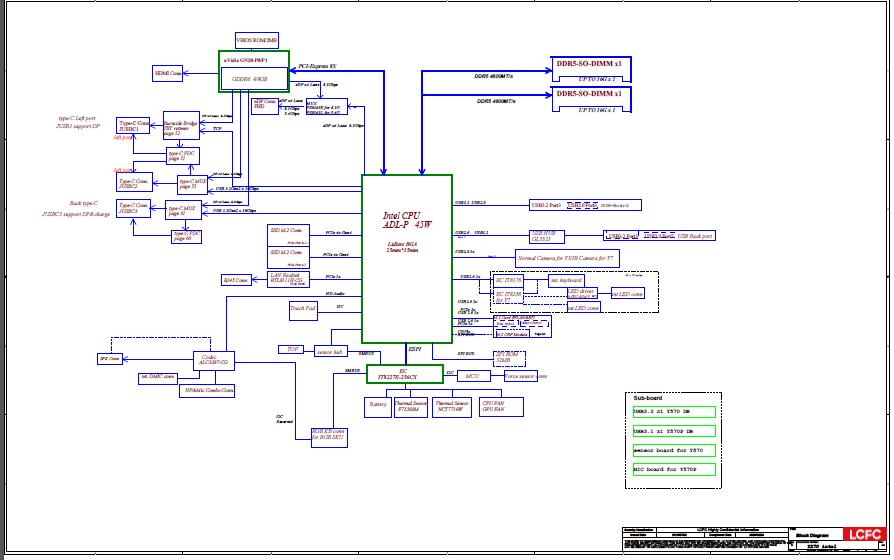894x560 pixels.
Task: Click the Type-C Conn JUSBC2 block
Action: pos(134,182)
